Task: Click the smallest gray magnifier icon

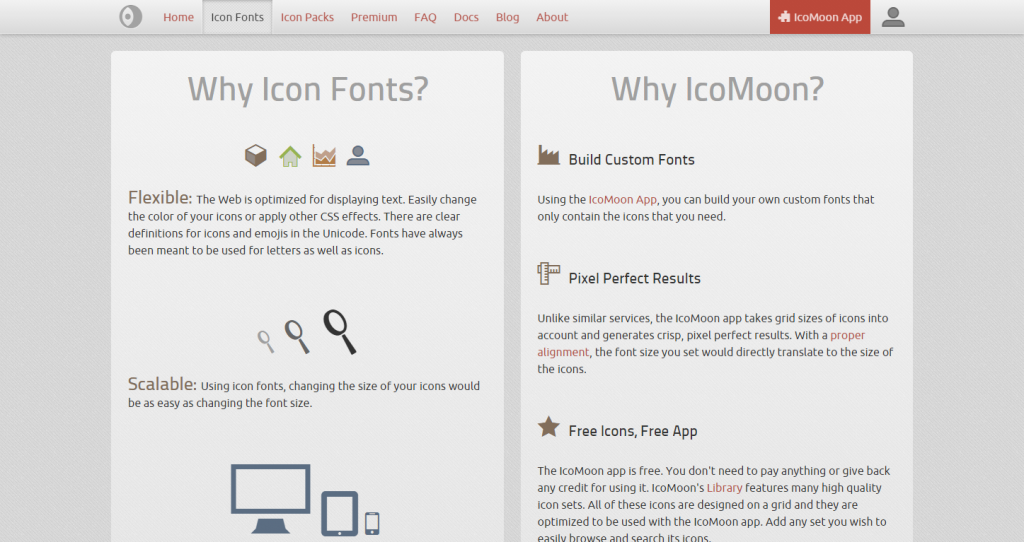Action: [265, 342]
